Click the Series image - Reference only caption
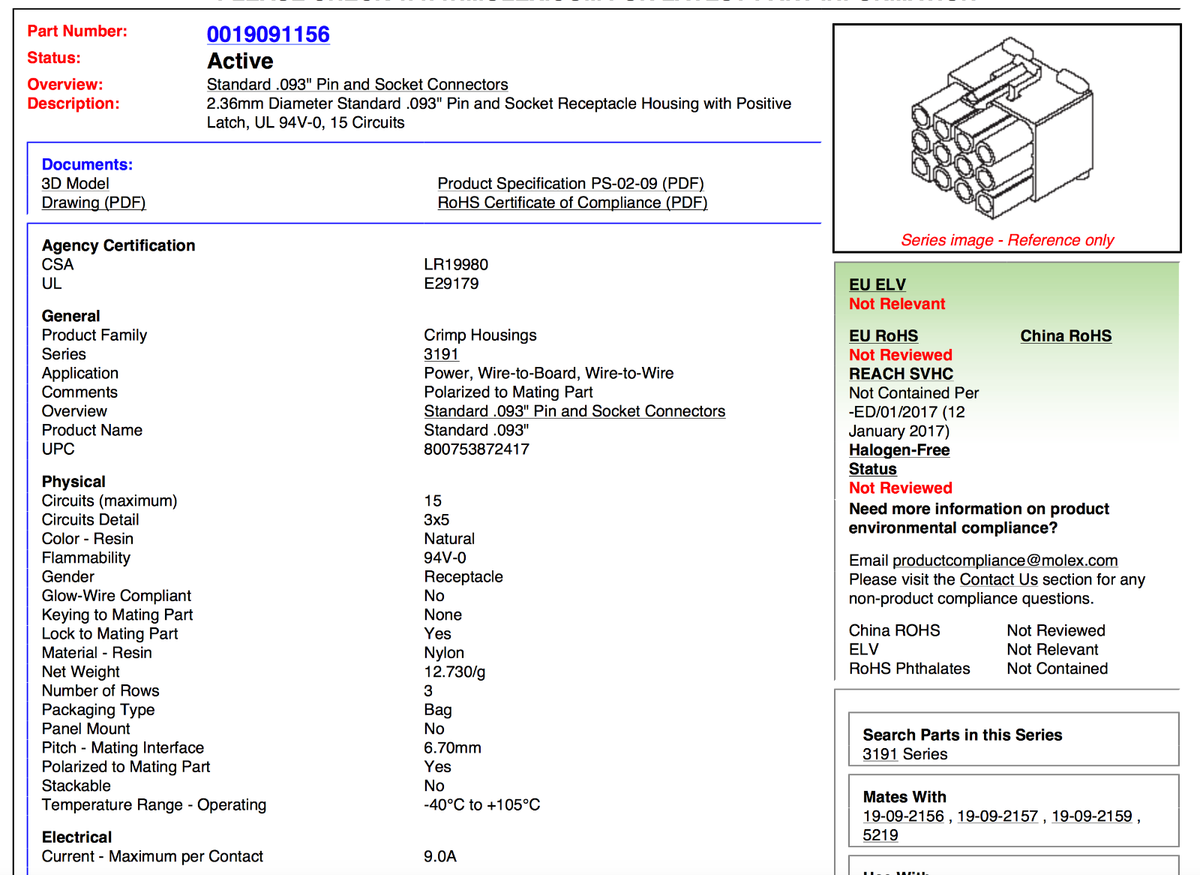Viewport: 1200px width, 875px height. [x=1007, y=240]
